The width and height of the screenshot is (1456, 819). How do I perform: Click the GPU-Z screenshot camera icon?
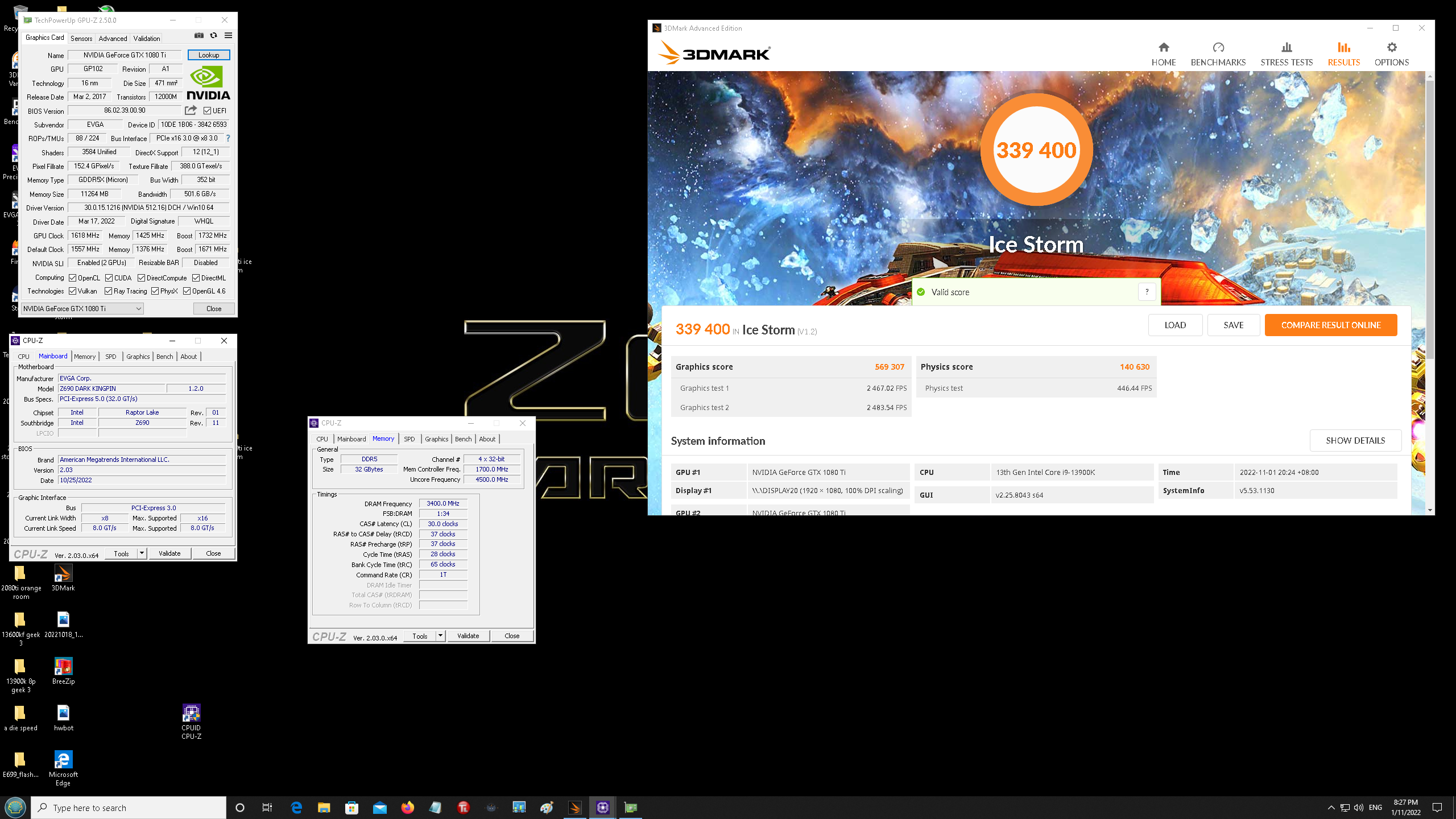(199, 35)
